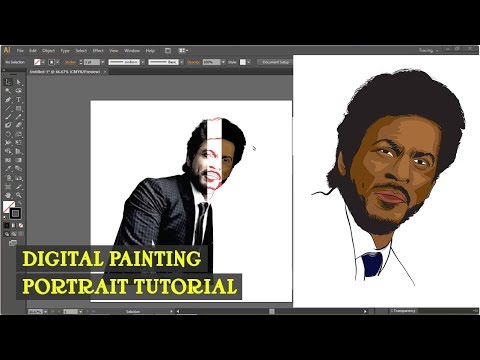
Task: Select the Line Segment tool
Action: pos(8,108)
